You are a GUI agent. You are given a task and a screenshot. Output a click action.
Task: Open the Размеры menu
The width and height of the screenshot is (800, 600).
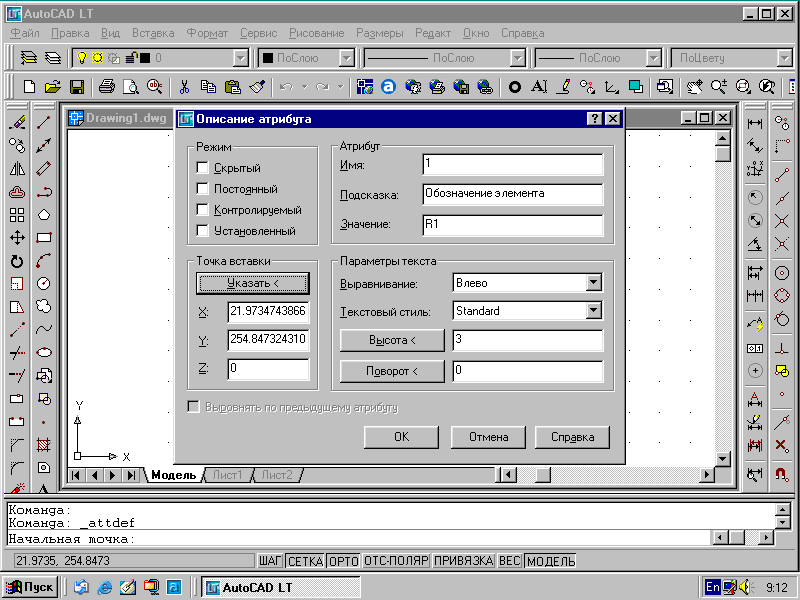click(380, 33)
